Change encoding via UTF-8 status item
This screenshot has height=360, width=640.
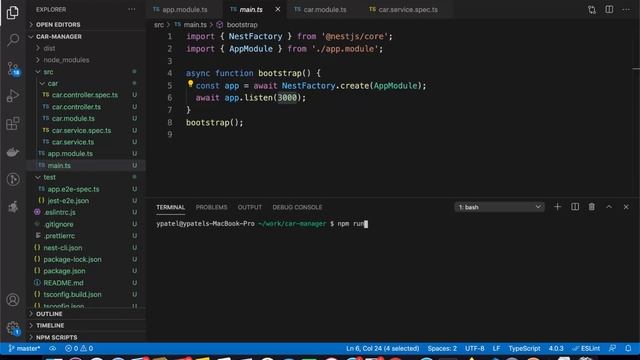(x=475, y=349)
